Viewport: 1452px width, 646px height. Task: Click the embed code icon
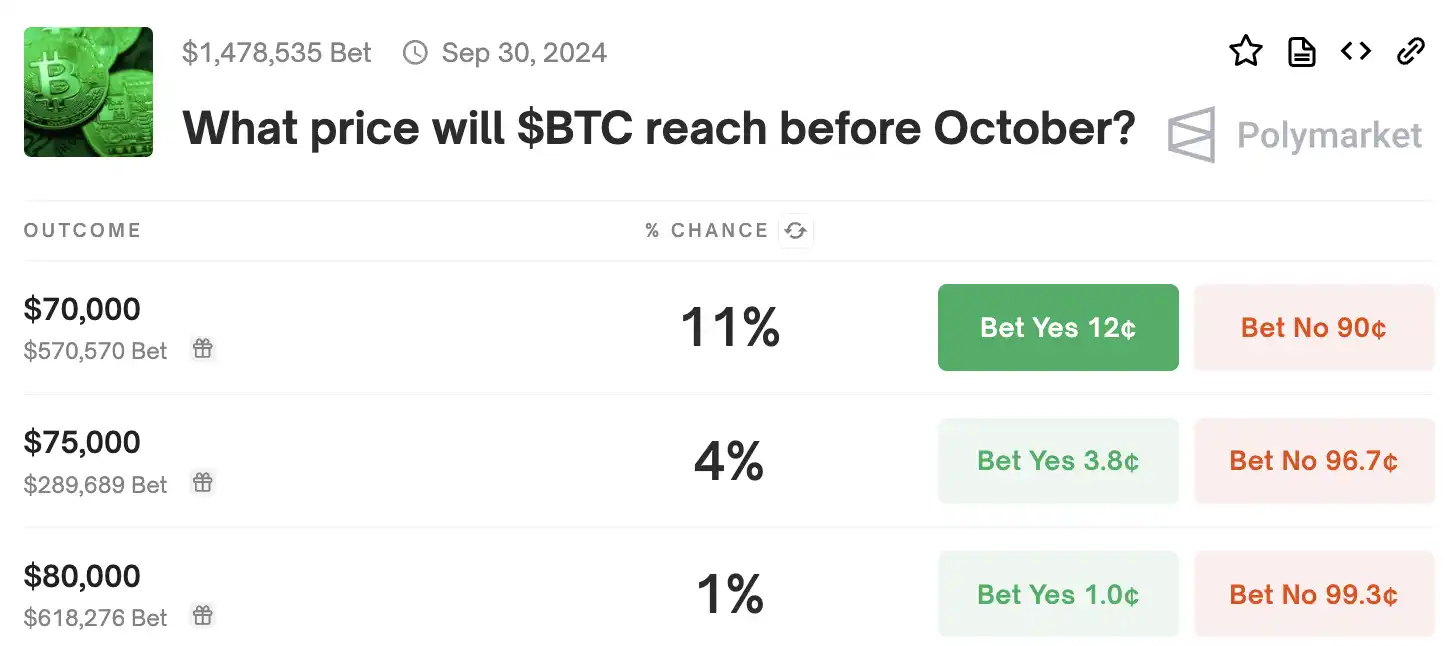[1356, 51]
